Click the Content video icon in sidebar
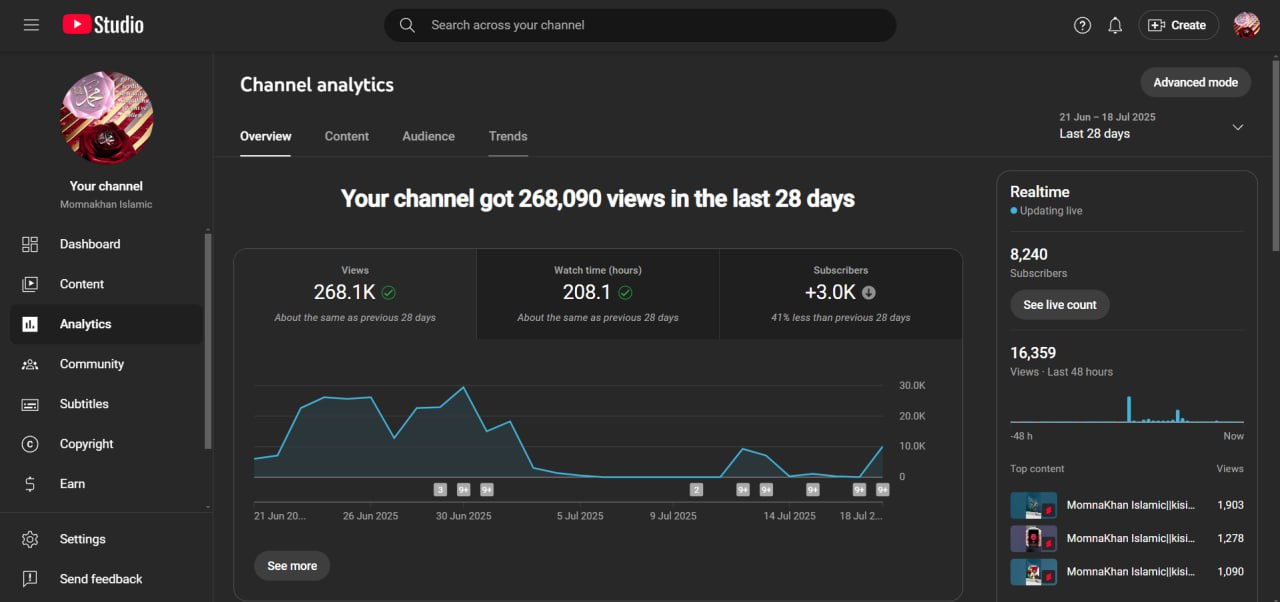1280x602 pixels. 30,284
